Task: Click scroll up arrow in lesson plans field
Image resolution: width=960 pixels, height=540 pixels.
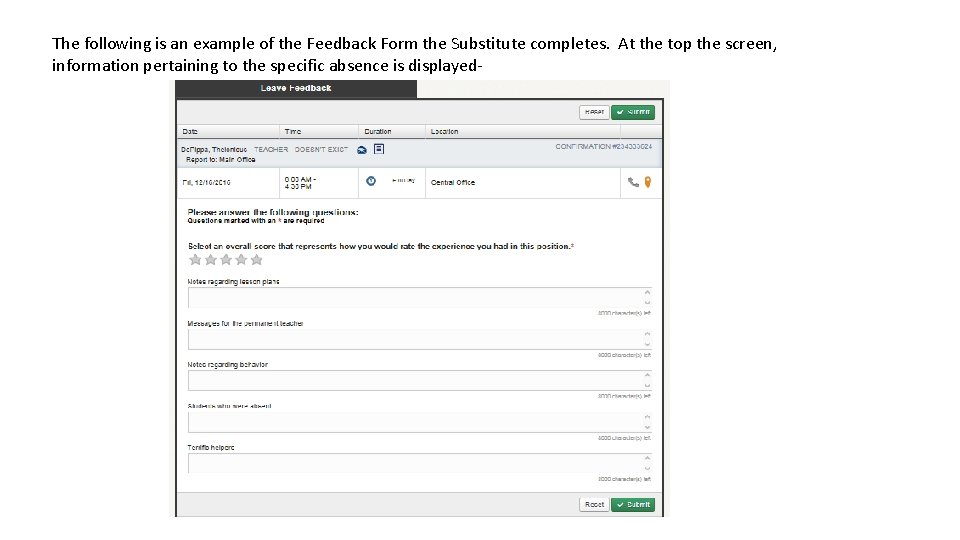Action: (647, 292)
